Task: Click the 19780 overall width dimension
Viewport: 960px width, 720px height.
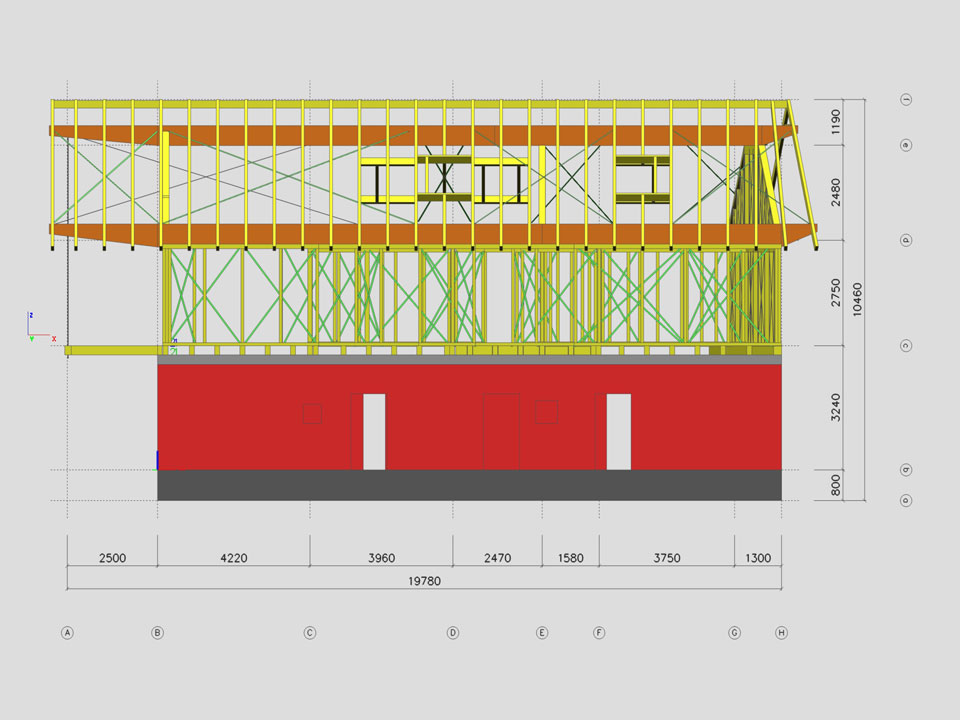Action: (424, 581)
